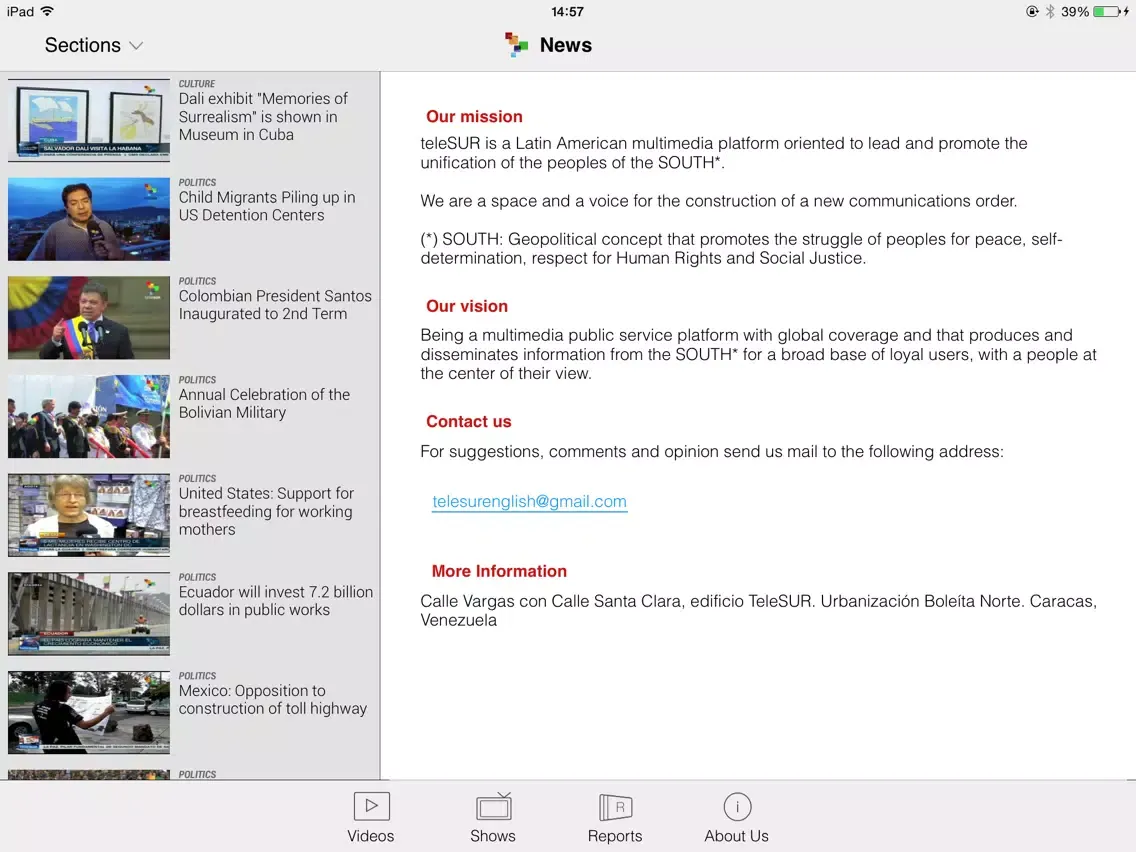Select 'Child Migrants Piling up' headline
Image resolution: width=1136 pixels, height=852 pixels.
pos(267,206)
